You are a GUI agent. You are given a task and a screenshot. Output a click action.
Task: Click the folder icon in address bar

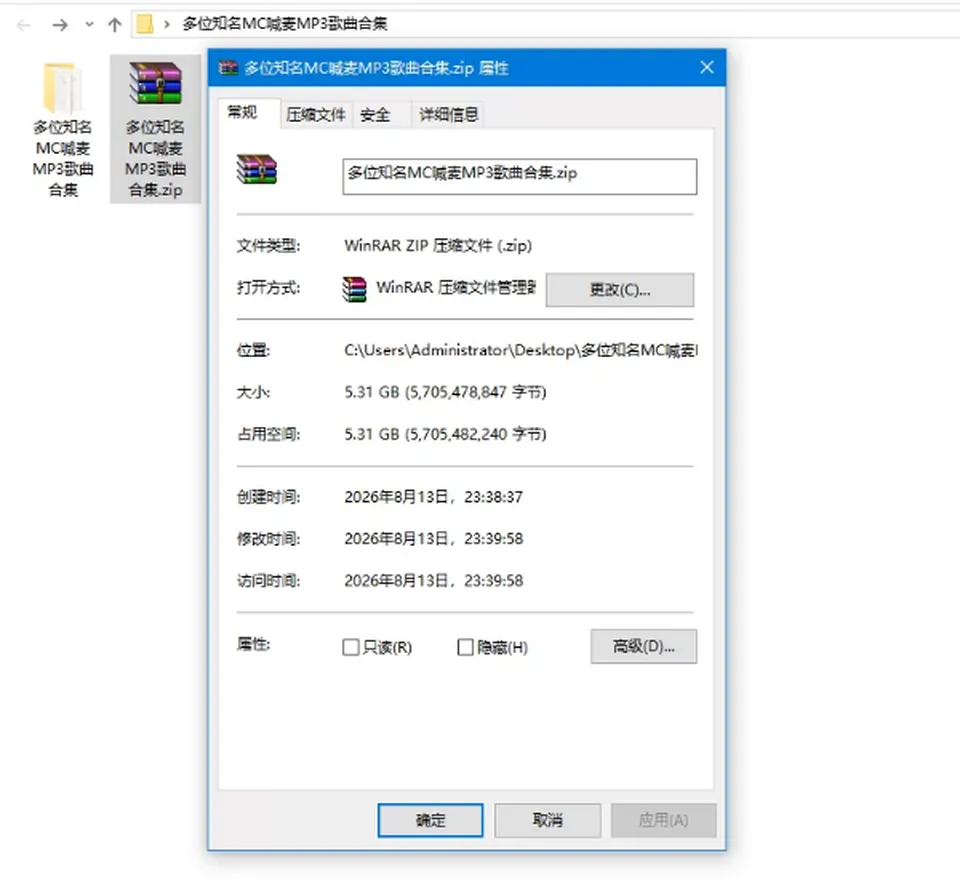tap(145, 24)
